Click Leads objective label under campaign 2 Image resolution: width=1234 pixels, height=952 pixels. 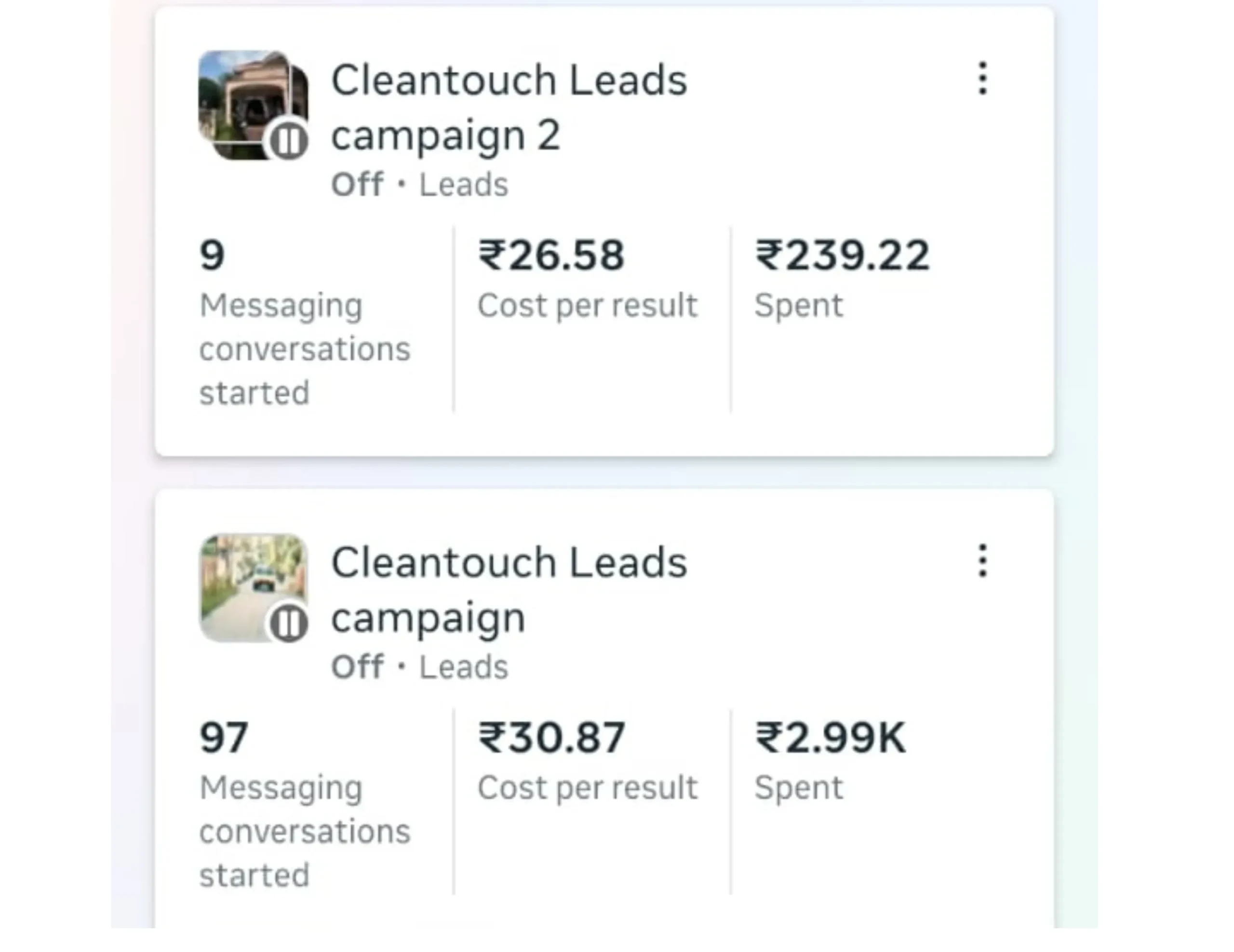[463, 185]
